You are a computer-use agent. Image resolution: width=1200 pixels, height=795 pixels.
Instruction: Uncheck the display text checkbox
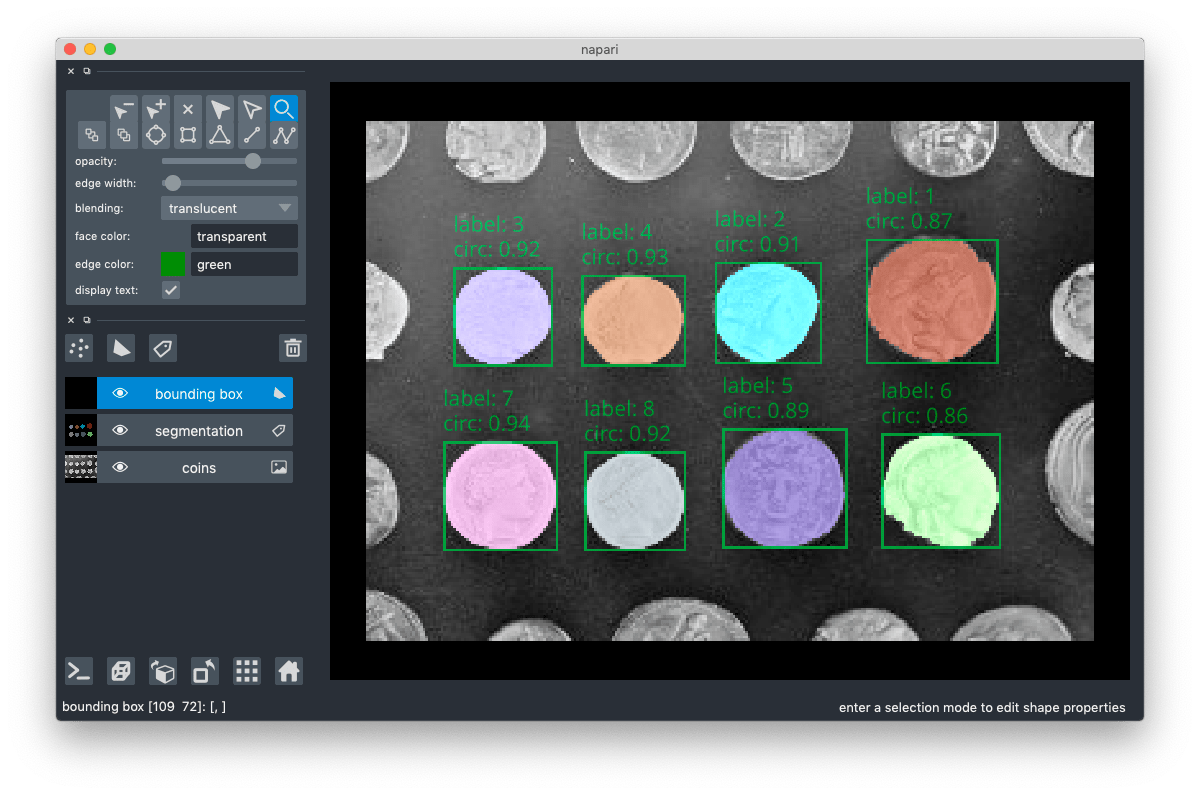point(170,290)
